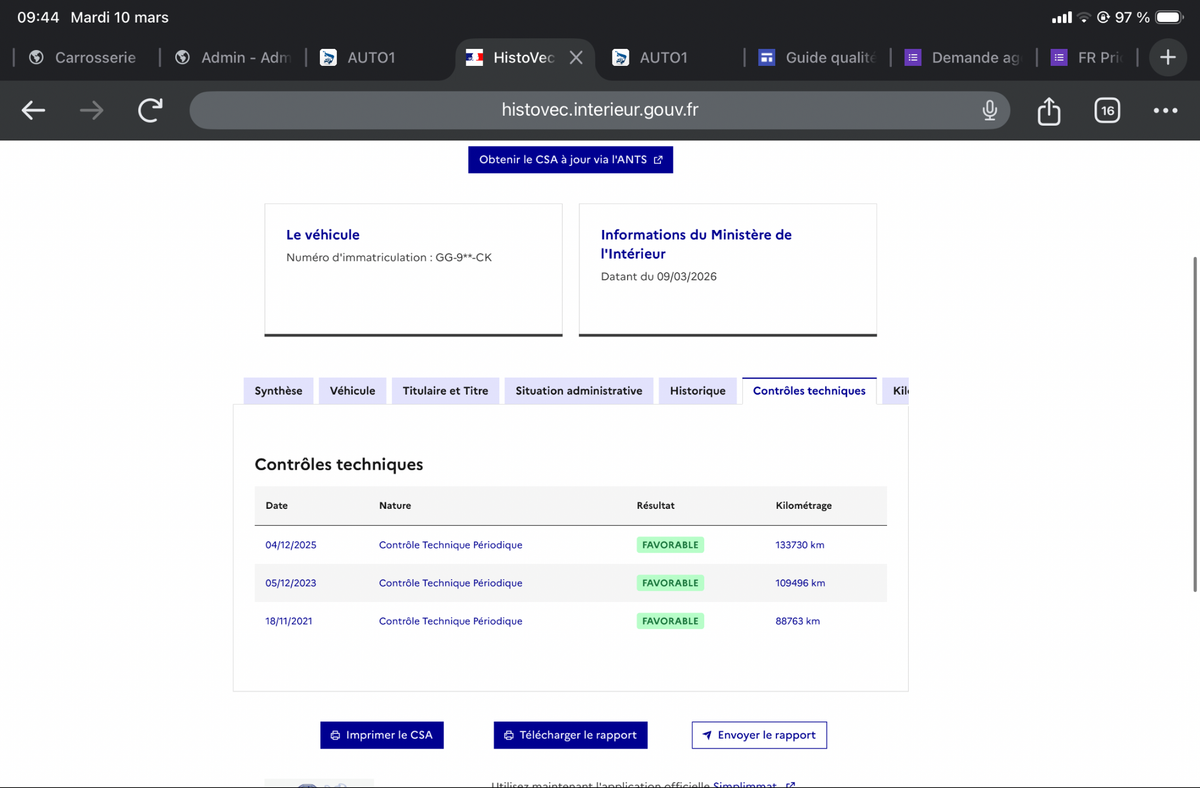Open the Synthèse tab

(x=279, y=391)
